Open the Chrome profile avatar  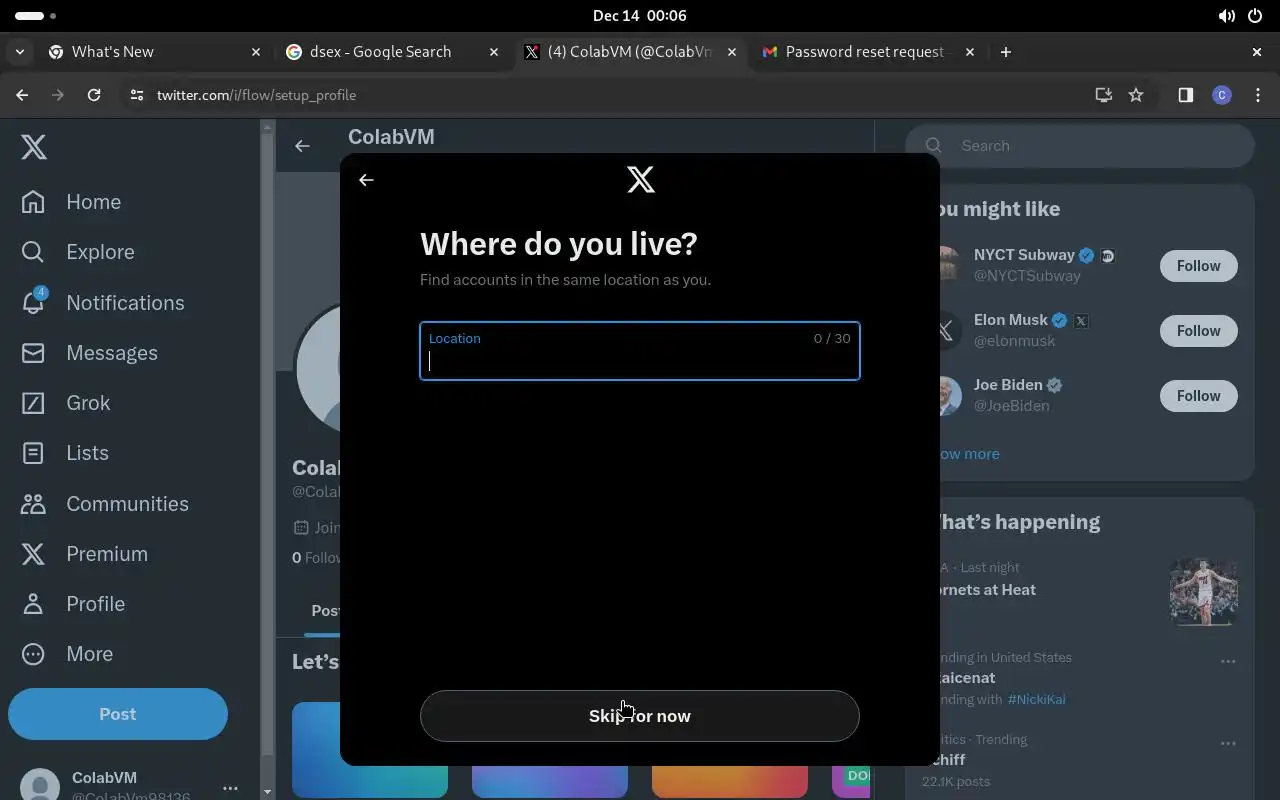[x=1222, y=95]
